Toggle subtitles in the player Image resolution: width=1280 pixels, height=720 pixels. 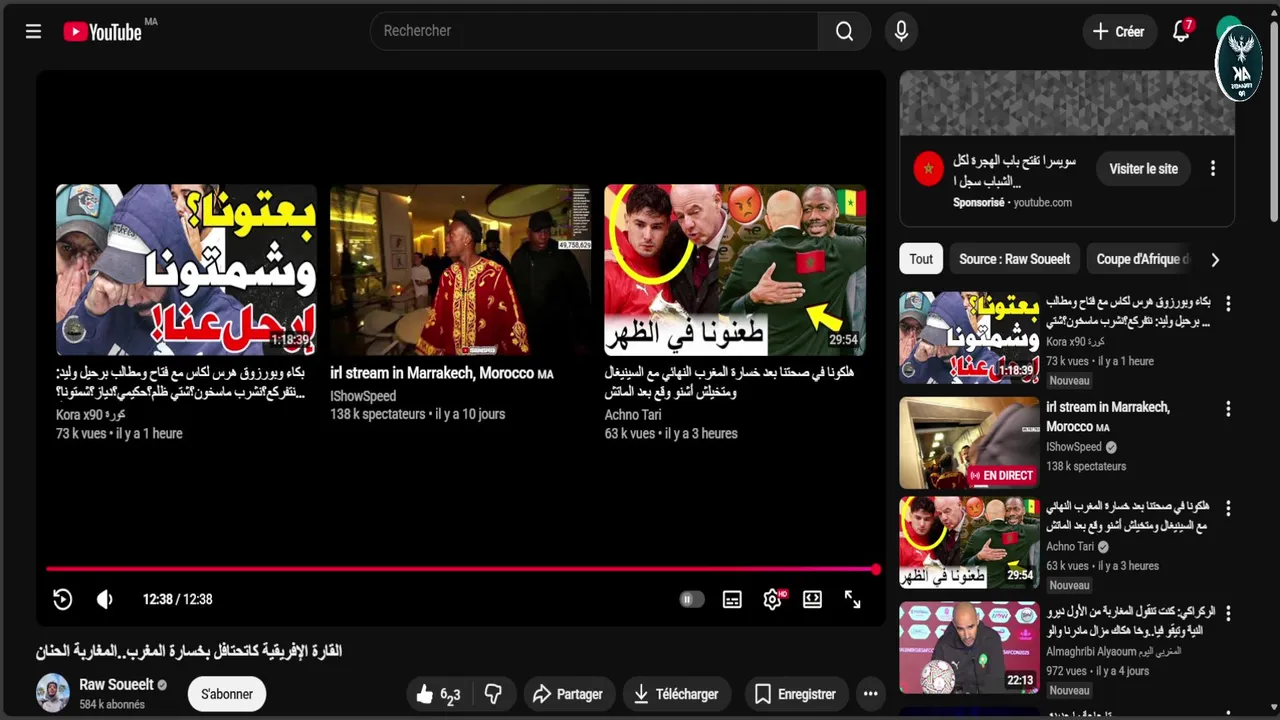tap(732, 599)
